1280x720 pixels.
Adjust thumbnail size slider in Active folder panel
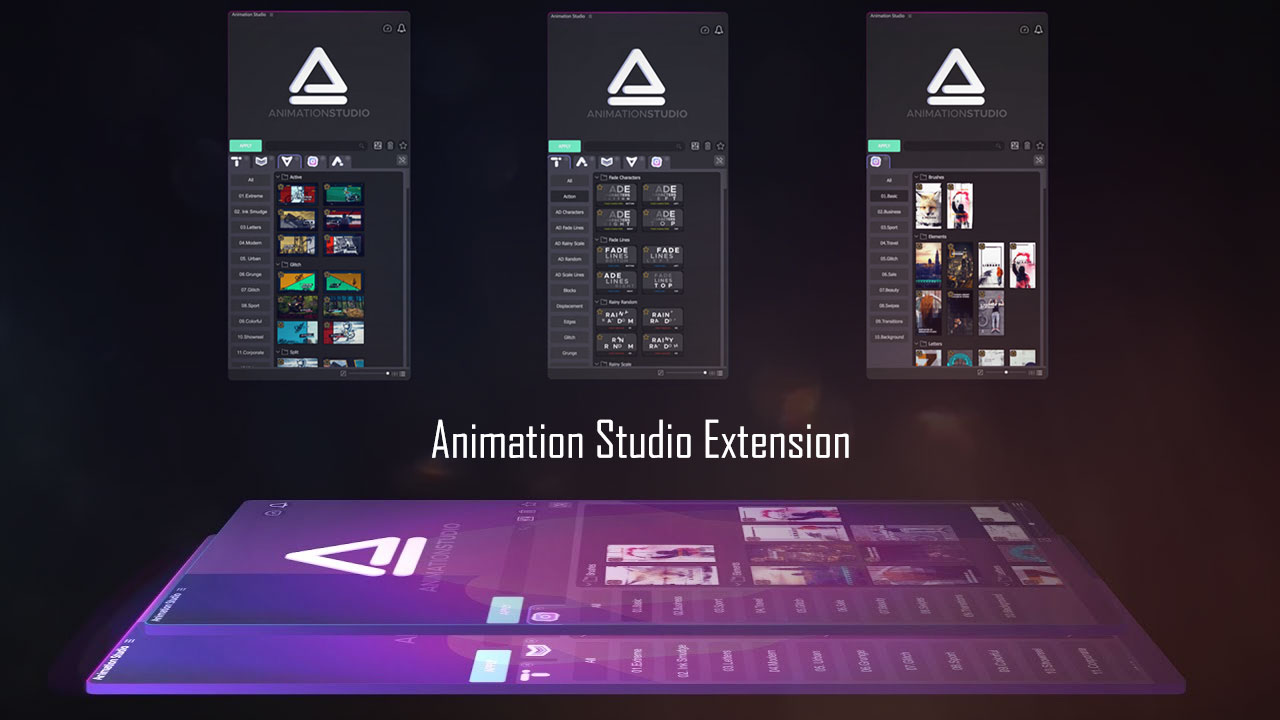tap(369, 373)
